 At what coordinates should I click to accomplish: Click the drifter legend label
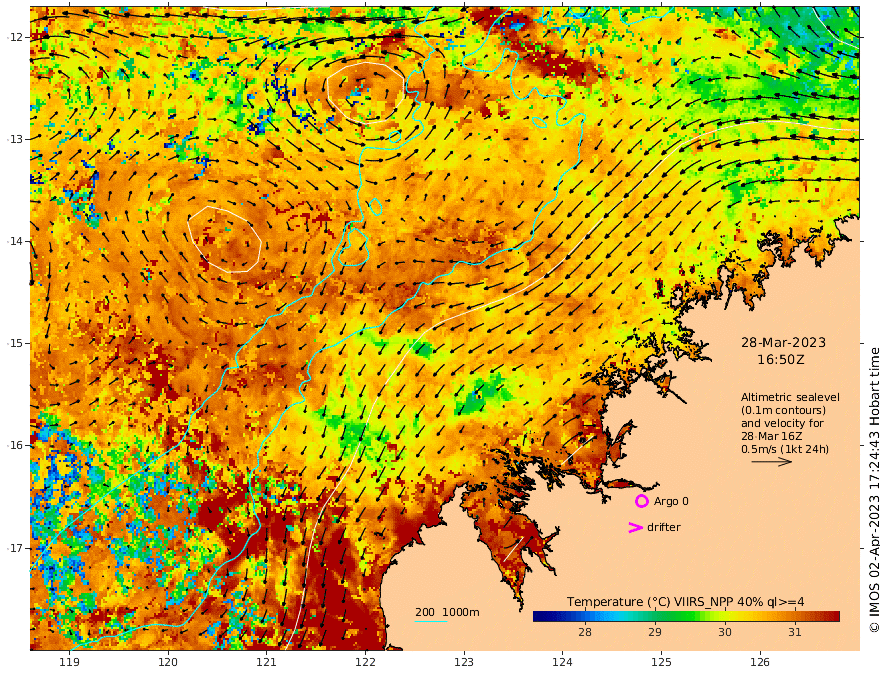pyautogui.click(x=663, y=527)
